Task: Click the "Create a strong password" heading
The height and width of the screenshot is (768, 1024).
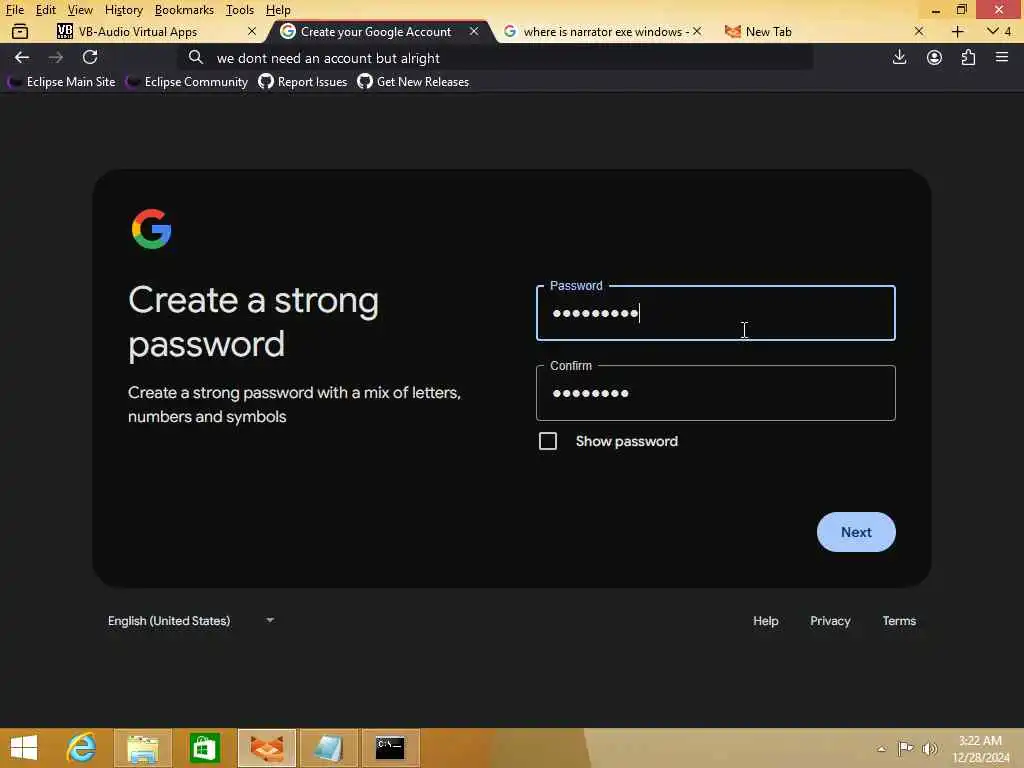Action: click(x=253, y=322)
